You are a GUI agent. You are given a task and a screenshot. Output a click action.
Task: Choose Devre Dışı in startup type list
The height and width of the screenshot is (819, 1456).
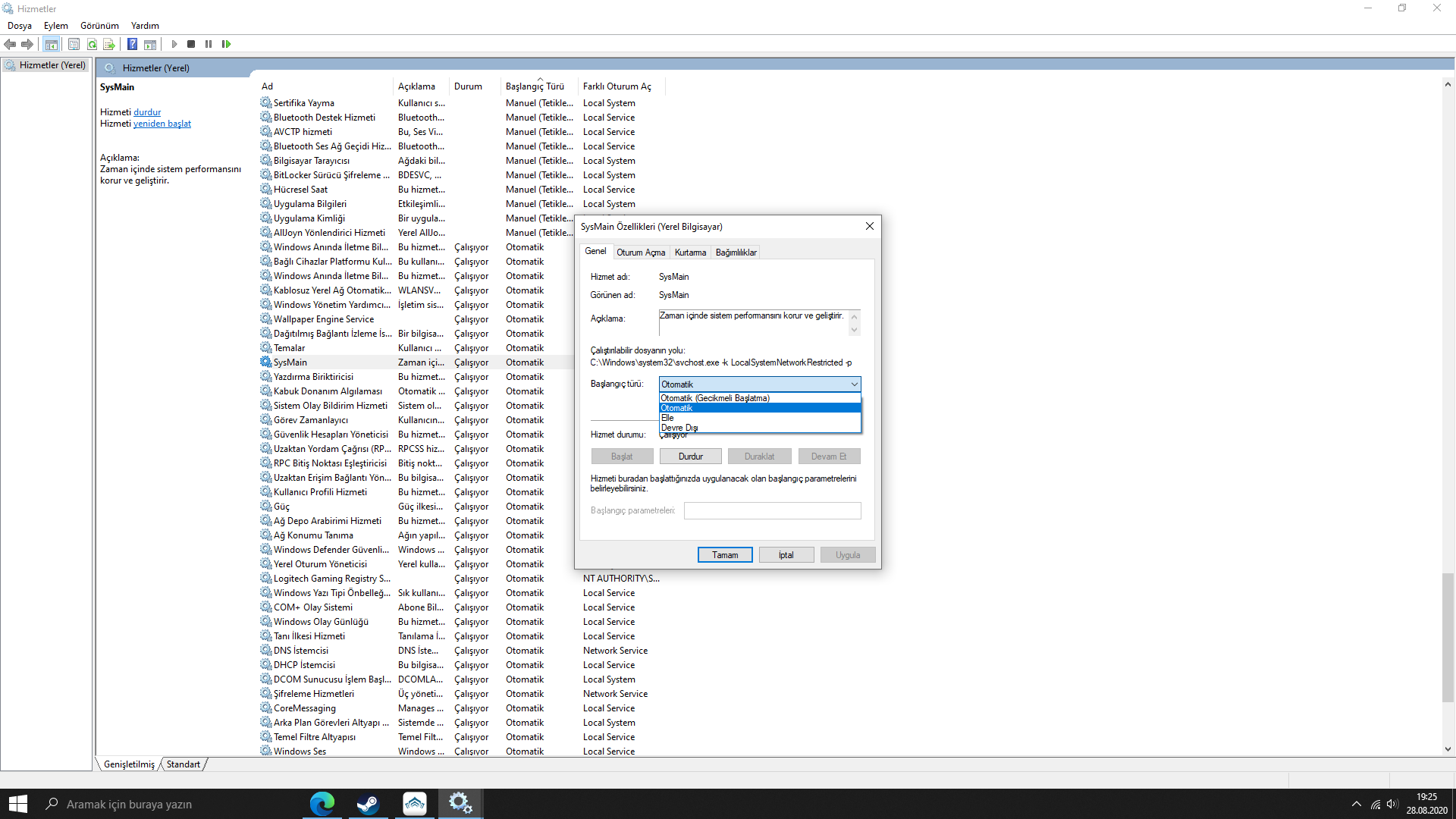click(x=679, y=428)
